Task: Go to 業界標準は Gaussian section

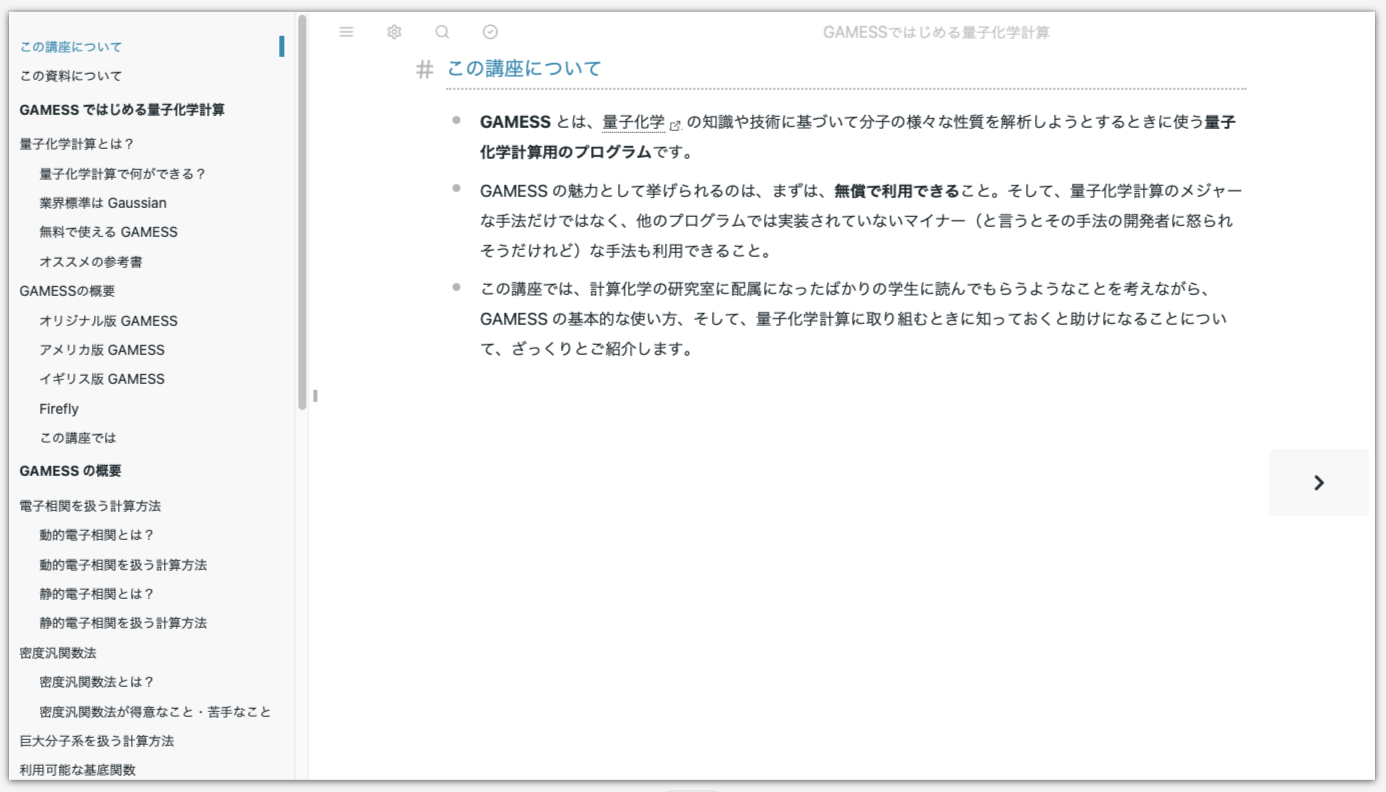Action: [x=103, y=203]
